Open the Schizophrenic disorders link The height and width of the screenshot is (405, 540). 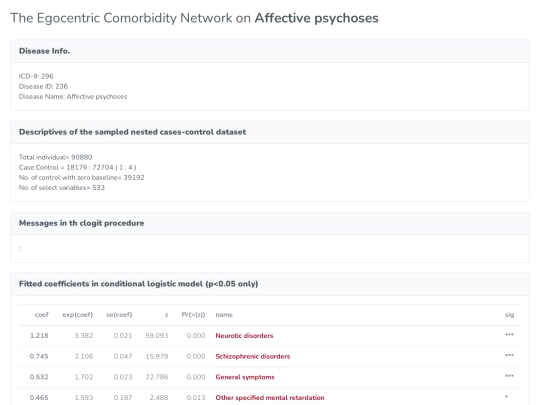(253, 356)
